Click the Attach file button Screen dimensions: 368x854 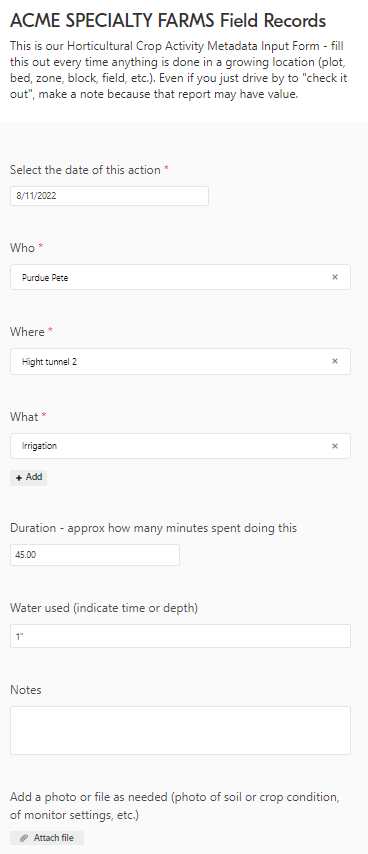coord(47,838)
